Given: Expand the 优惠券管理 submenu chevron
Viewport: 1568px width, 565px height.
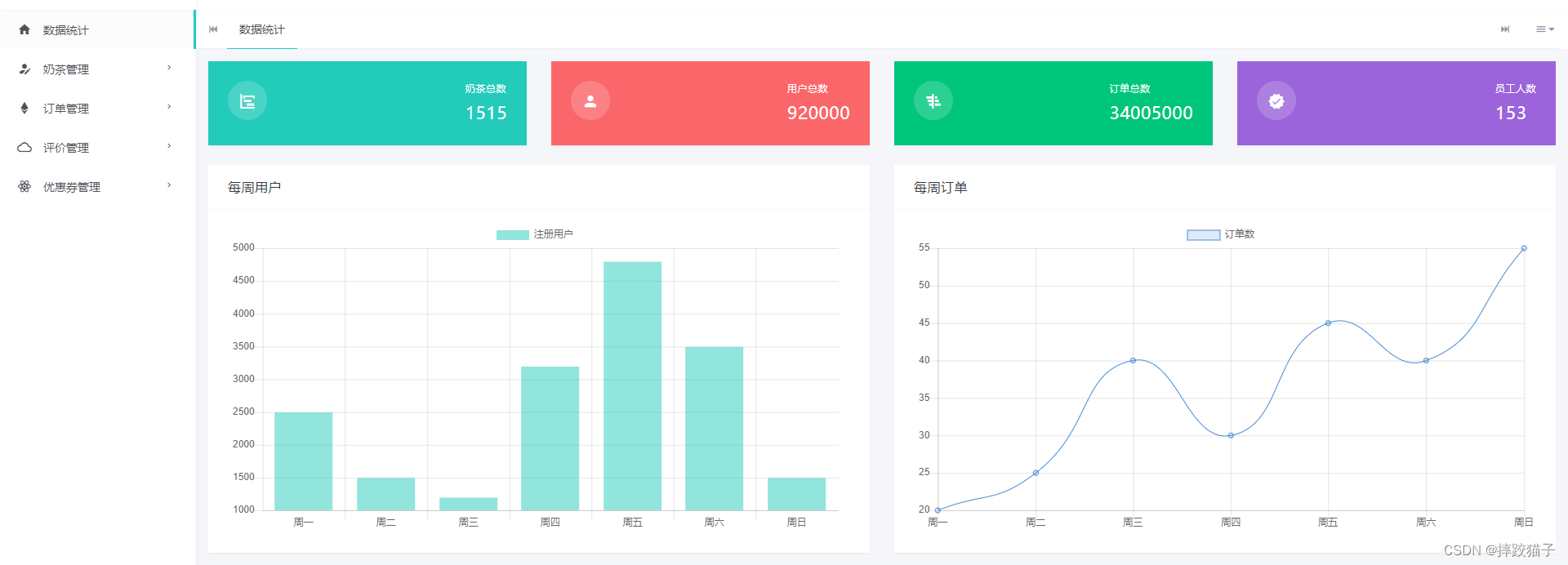Looking at the screenshot, I should 169,185.
